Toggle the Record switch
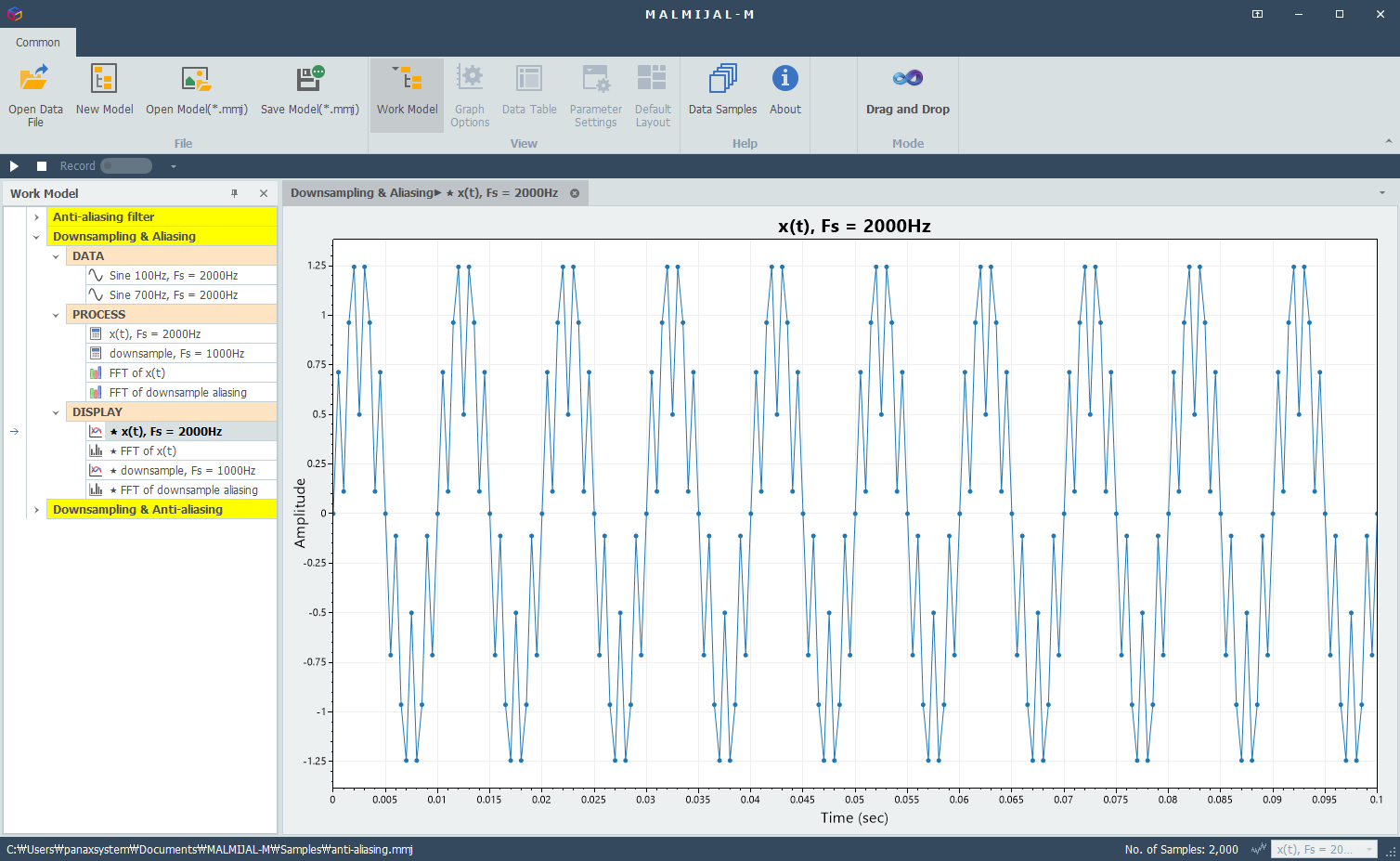1400x861 pixels. coord(126,166)
